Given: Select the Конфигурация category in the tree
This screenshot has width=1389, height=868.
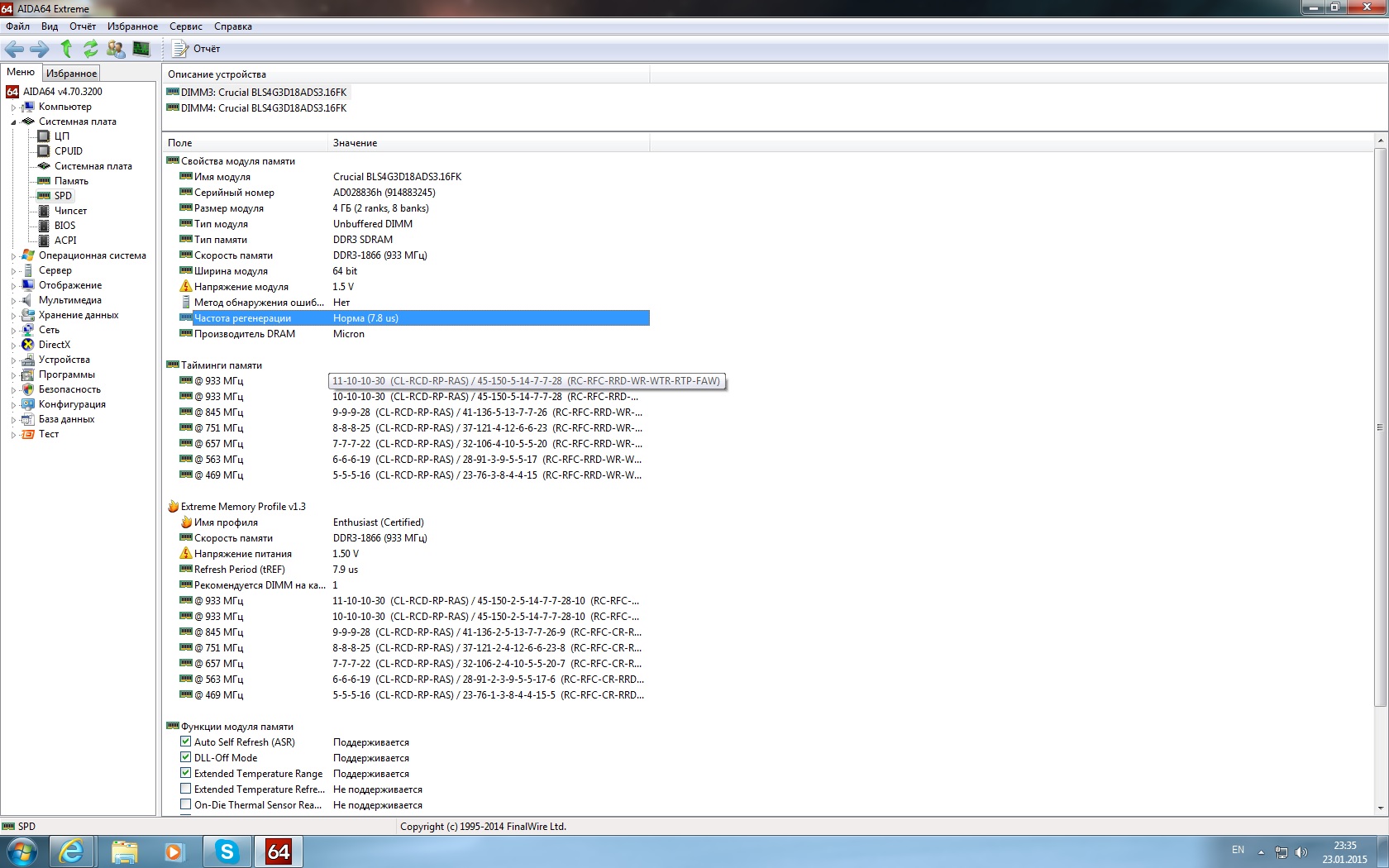Looking at the screenshot, I should coord(72,404).
